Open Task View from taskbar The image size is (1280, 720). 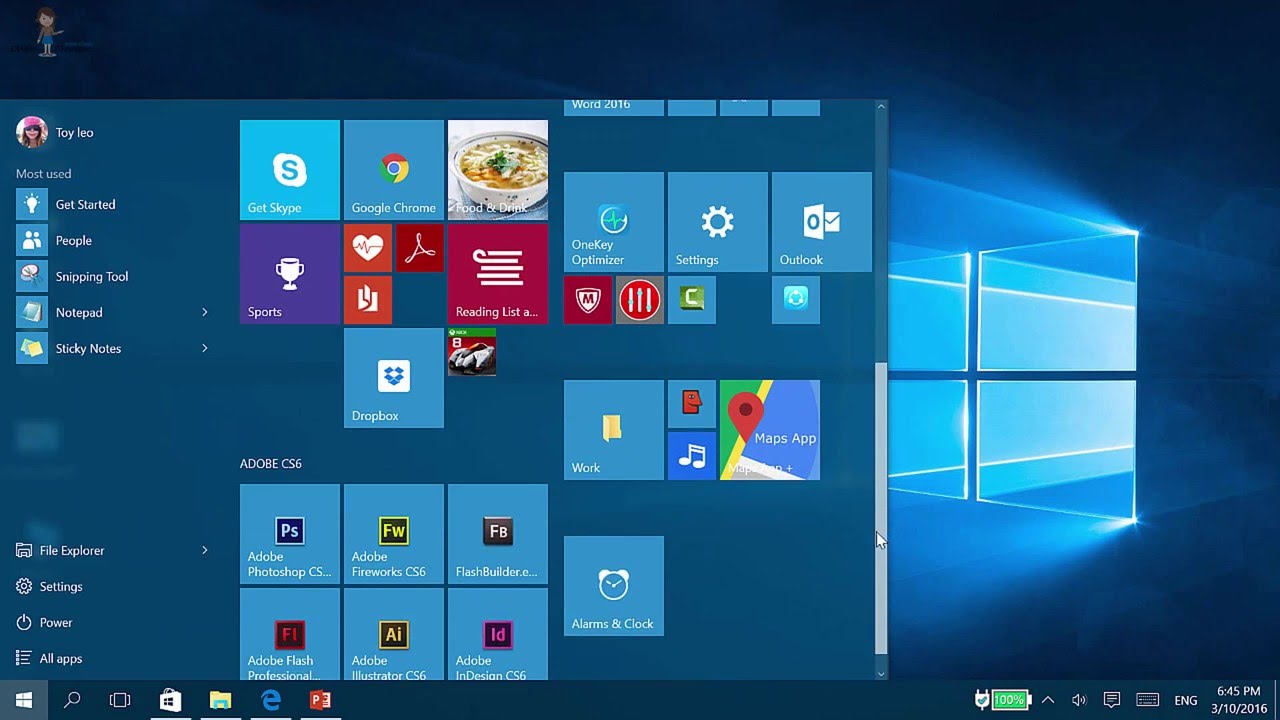click(120, 700)
